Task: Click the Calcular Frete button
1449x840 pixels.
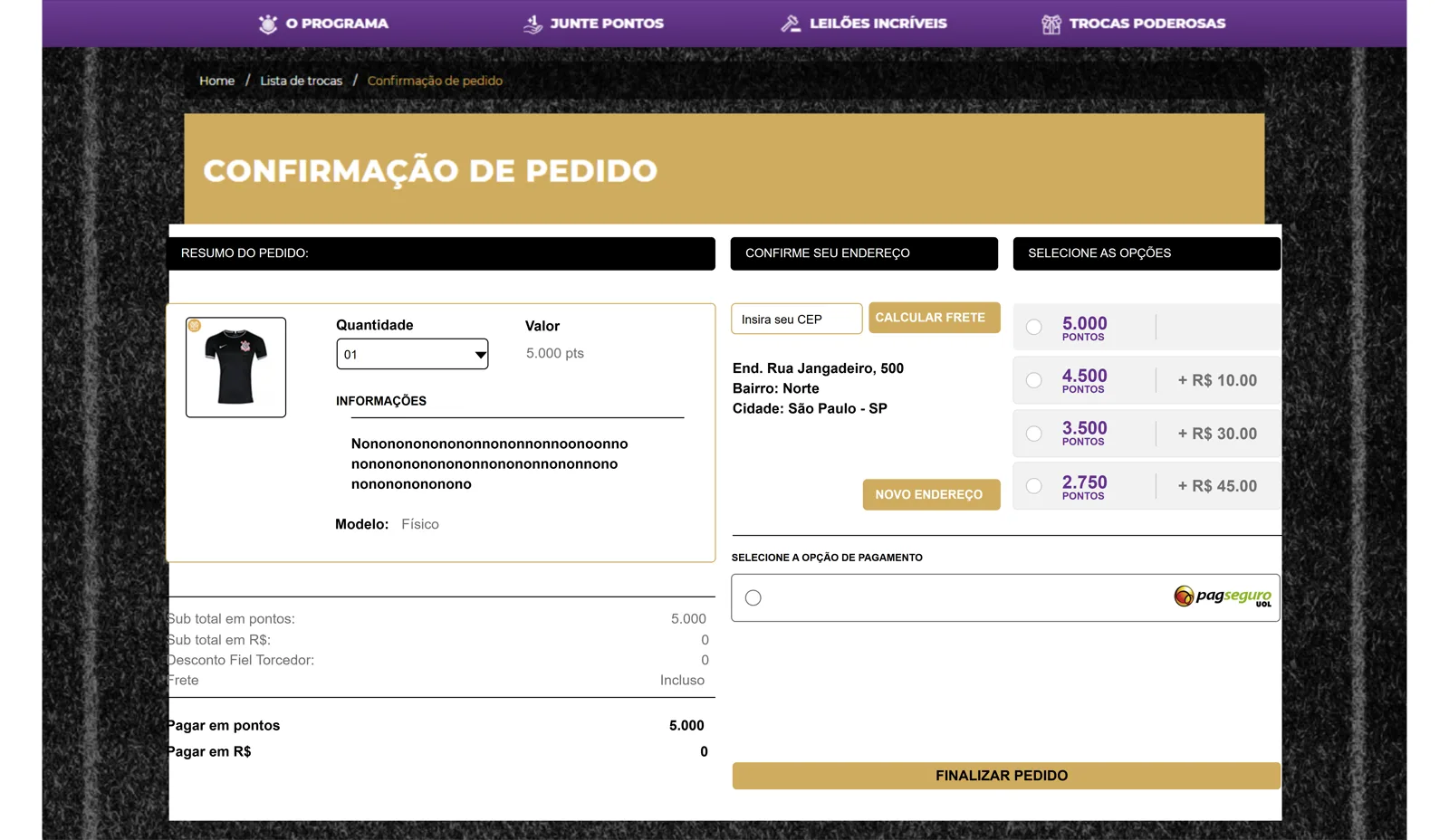Action: pyautogui.click(x=934, y=318)
